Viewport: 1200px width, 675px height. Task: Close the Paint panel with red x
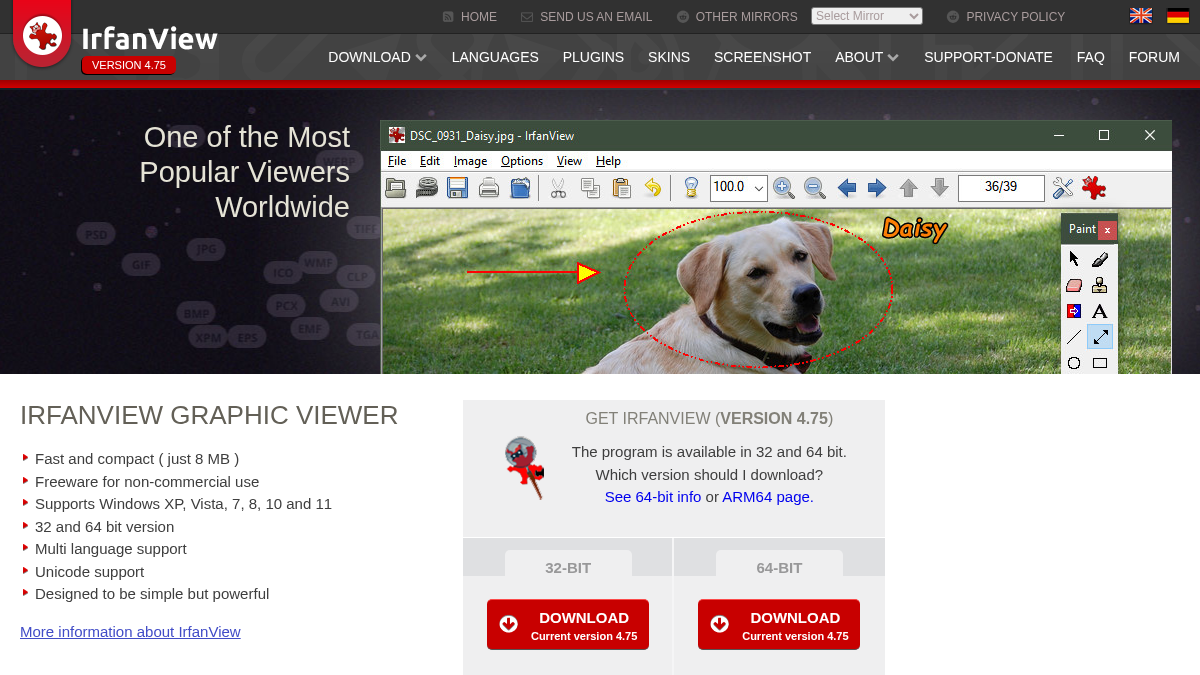pyautogui.click(x=1107, y=230)
